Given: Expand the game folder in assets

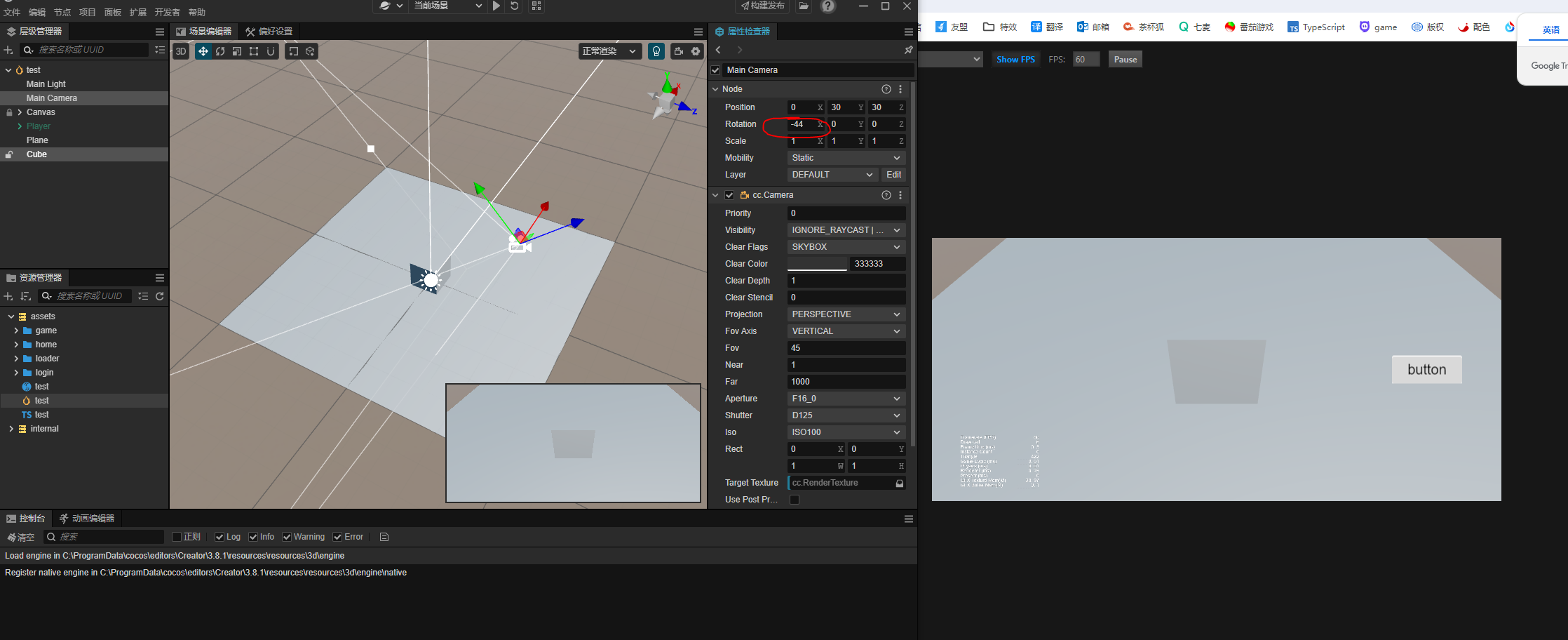Looking at the screenshot, I should [16, 331].
